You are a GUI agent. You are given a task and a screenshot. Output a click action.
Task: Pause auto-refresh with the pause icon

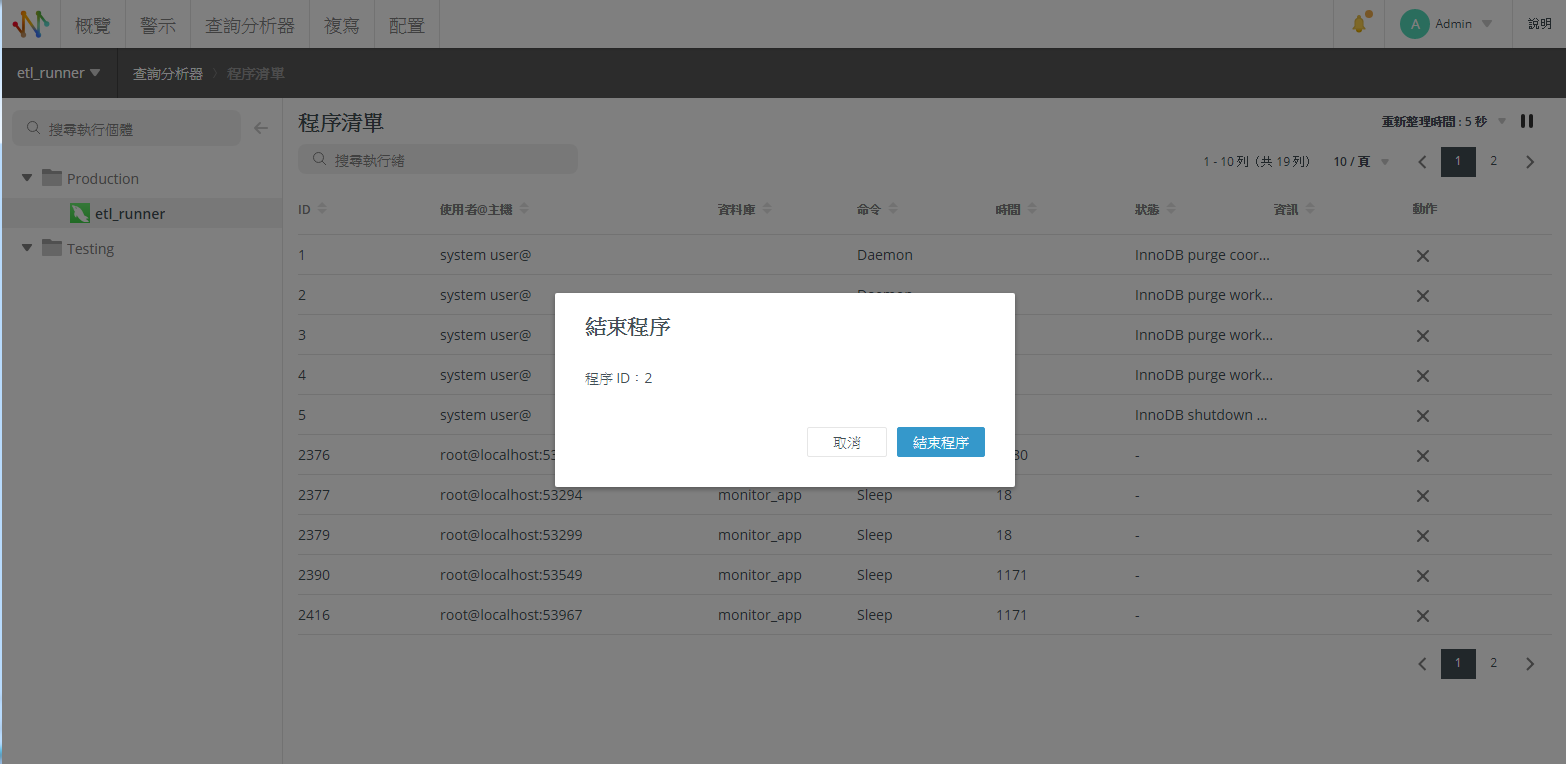pos(1527,121)
